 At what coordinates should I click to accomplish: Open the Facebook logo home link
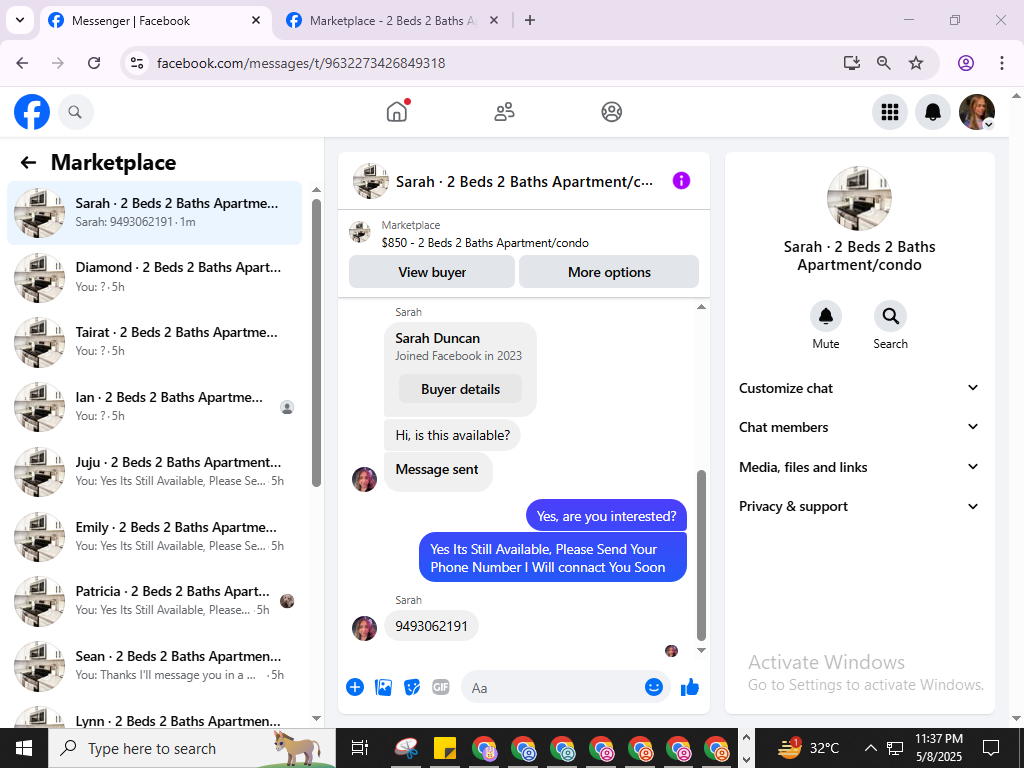click(x=32, y=112)
